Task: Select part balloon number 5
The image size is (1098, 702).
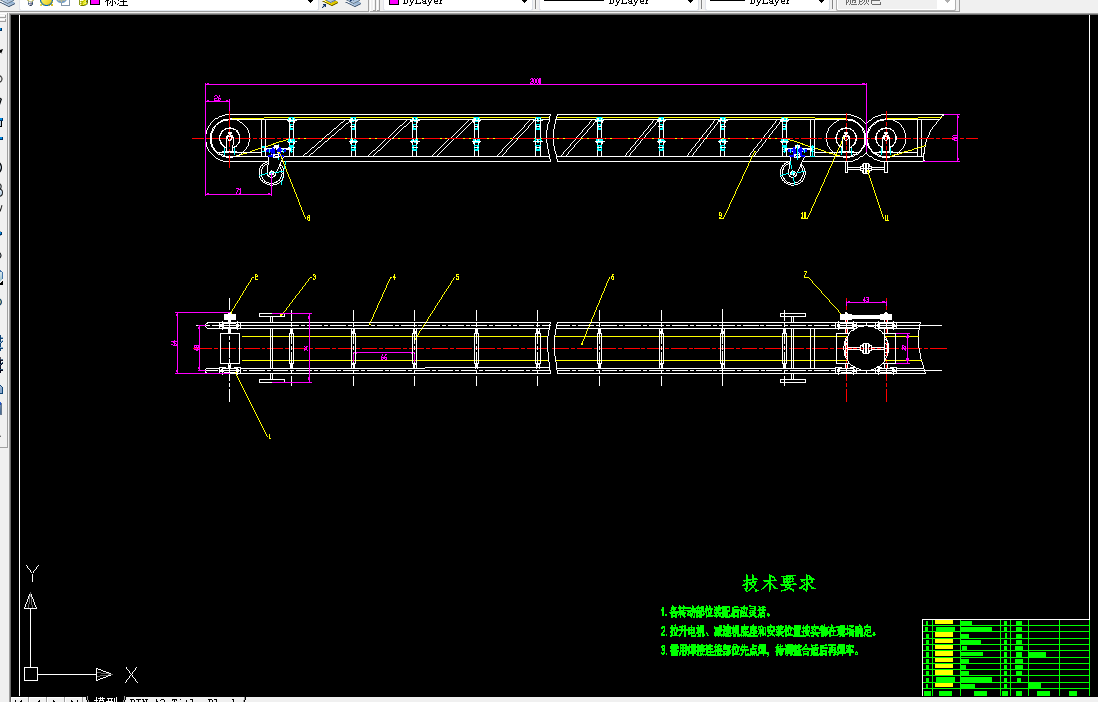Action: pyautogui.click(x=457, y=277)
